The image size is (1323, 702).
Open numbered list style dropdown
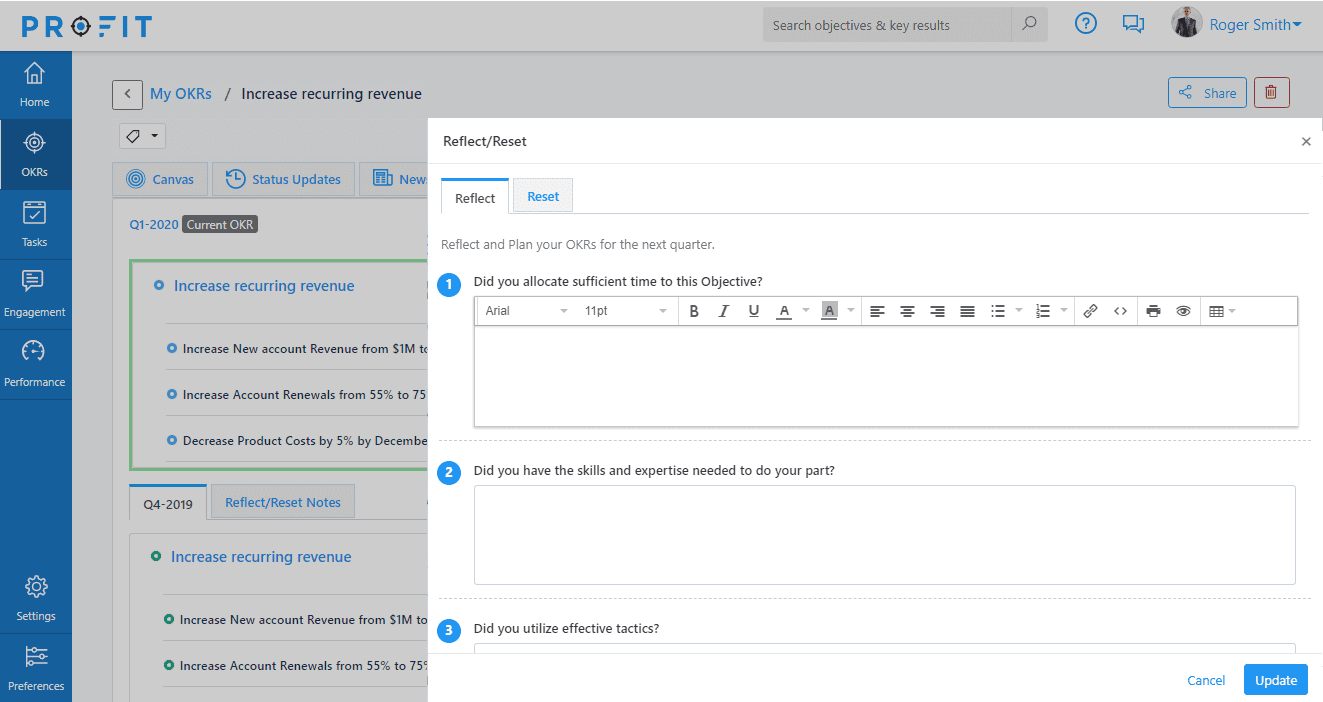(x=1064, y=311)
